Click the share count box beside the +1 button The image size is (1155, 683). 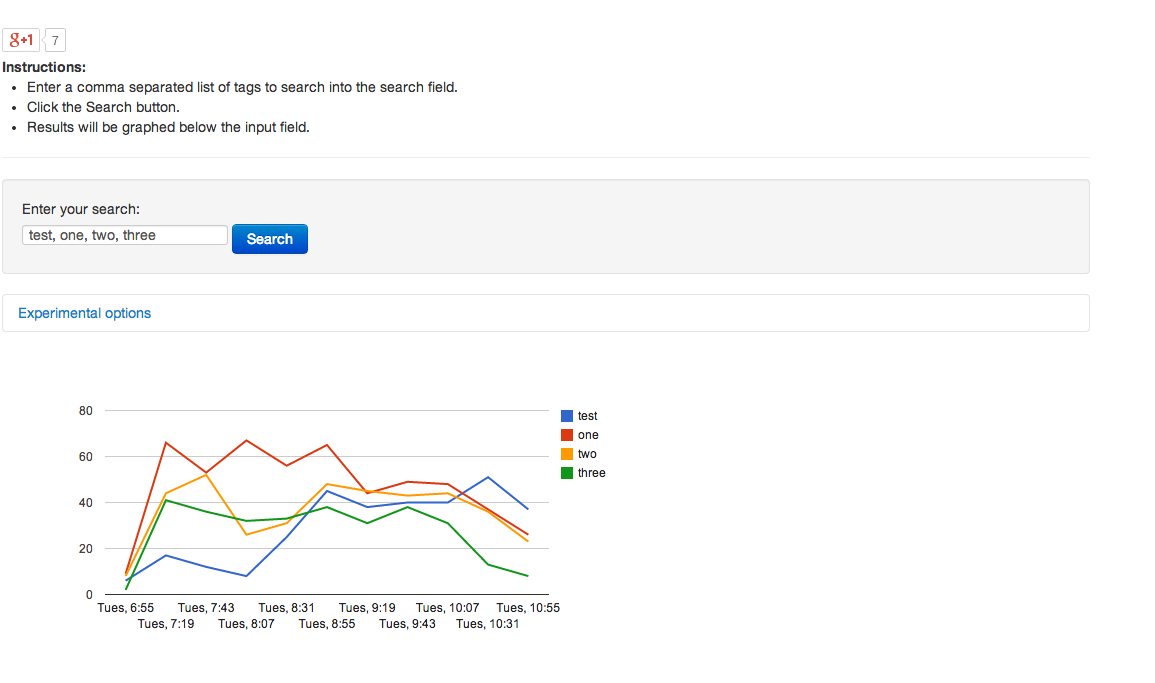[54, 40]
